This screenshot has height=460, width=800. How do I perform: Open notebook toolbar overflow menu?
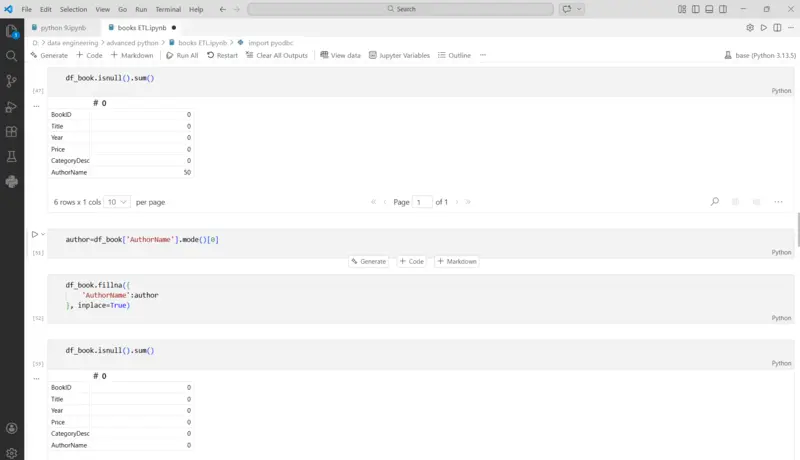(483, 55)
